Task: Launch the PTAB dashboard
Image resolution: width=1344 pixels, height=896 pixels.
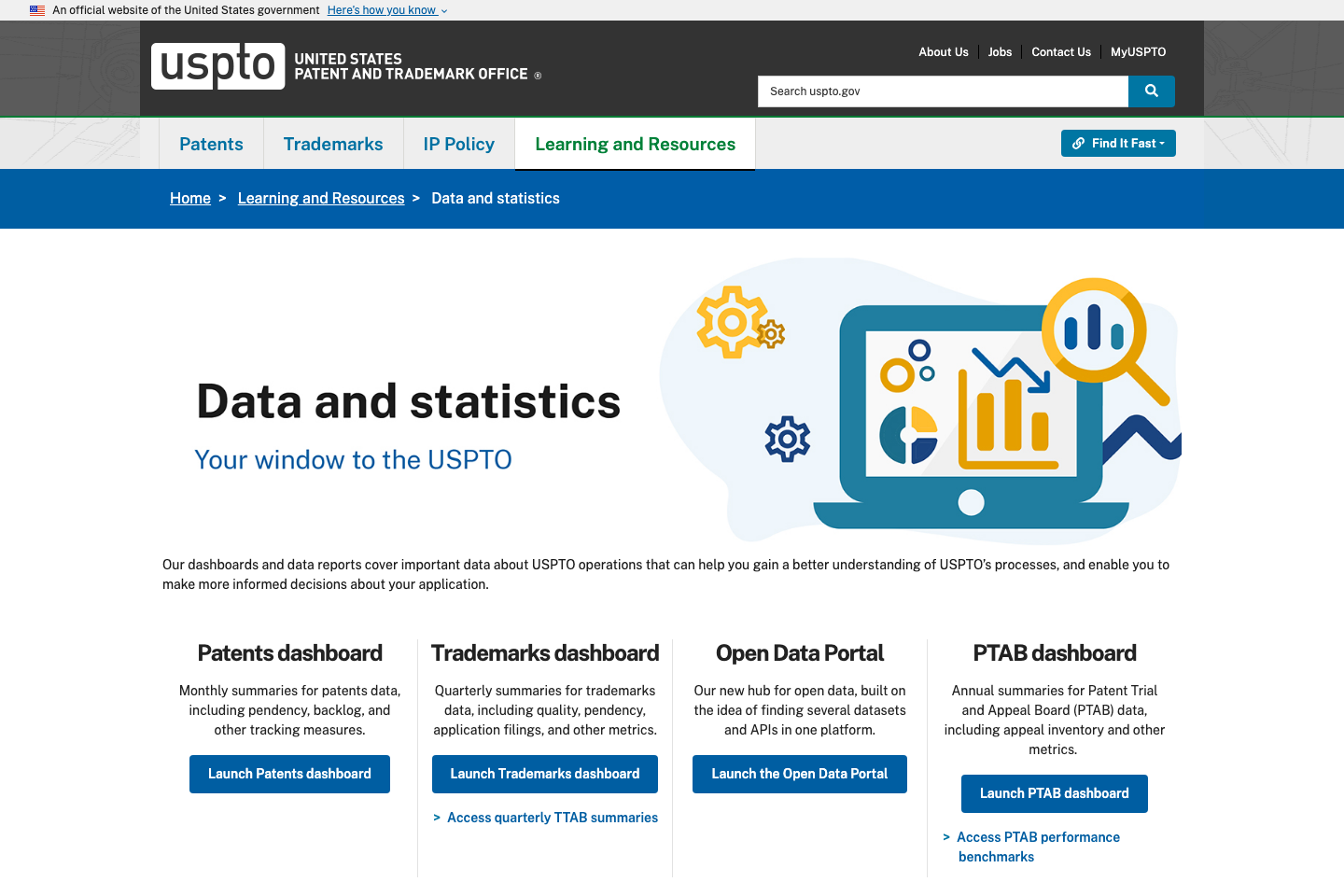Action: coord(1054,793)
